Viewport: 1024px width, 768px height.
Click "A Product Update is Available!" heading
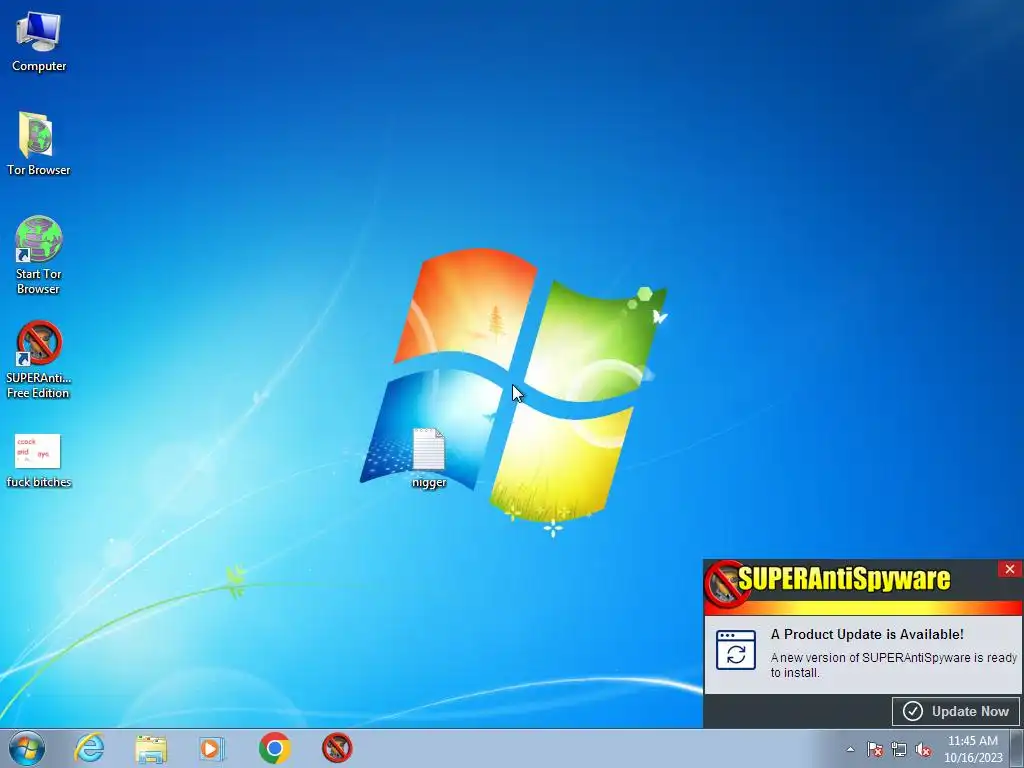(867, 634)
